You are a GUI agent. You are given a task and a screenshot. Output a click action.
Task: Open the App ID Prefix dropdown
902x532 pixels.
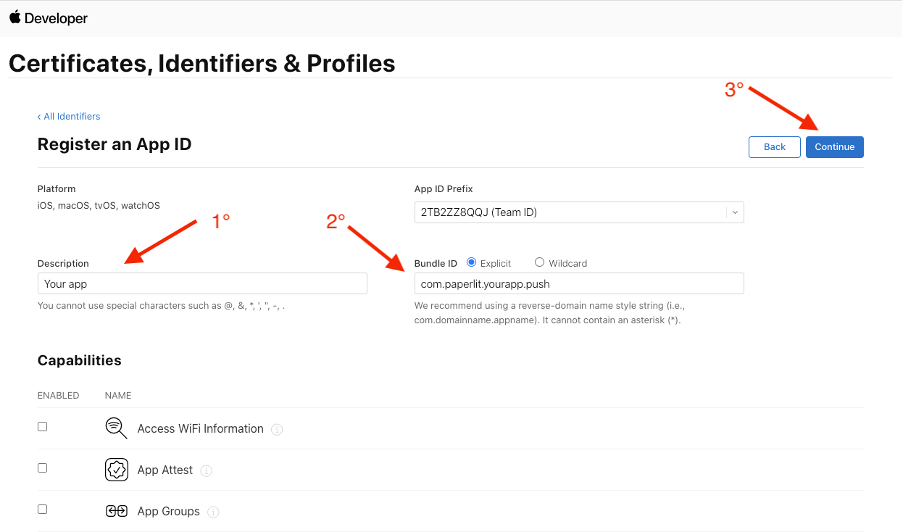point(579,212)
